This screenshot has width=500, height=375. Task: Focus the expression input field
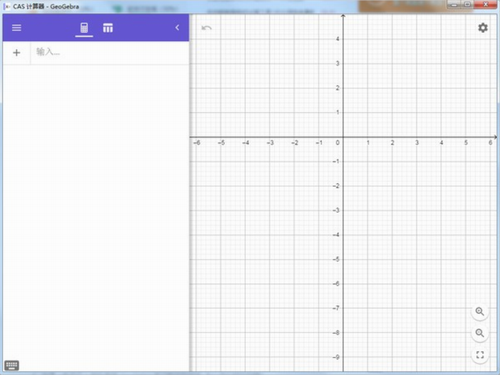(110, 52)
